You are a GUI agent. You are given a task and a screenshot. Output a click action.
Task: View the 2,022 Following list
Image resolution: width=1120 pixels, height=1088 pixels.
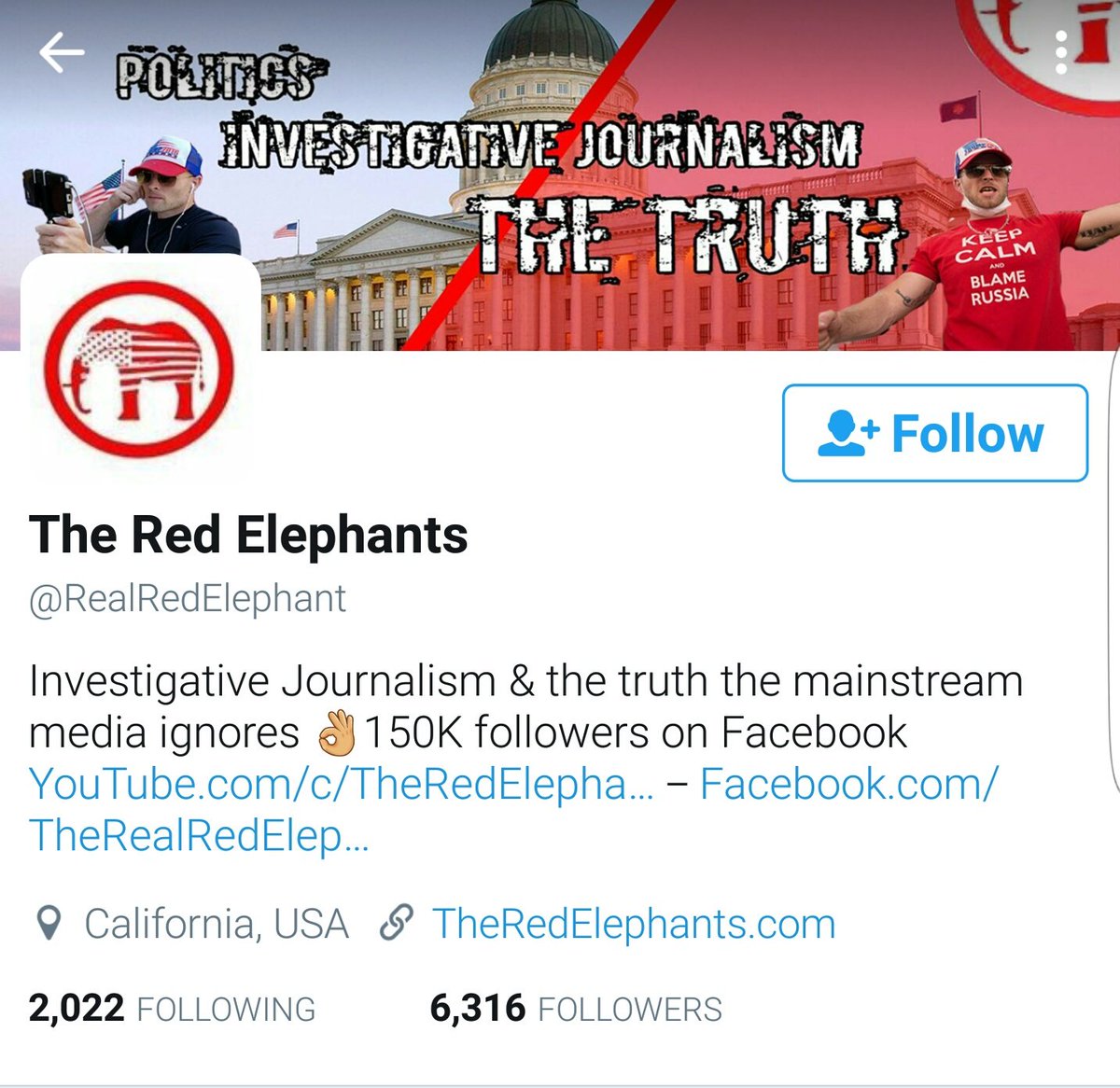tap(172, 1009)
